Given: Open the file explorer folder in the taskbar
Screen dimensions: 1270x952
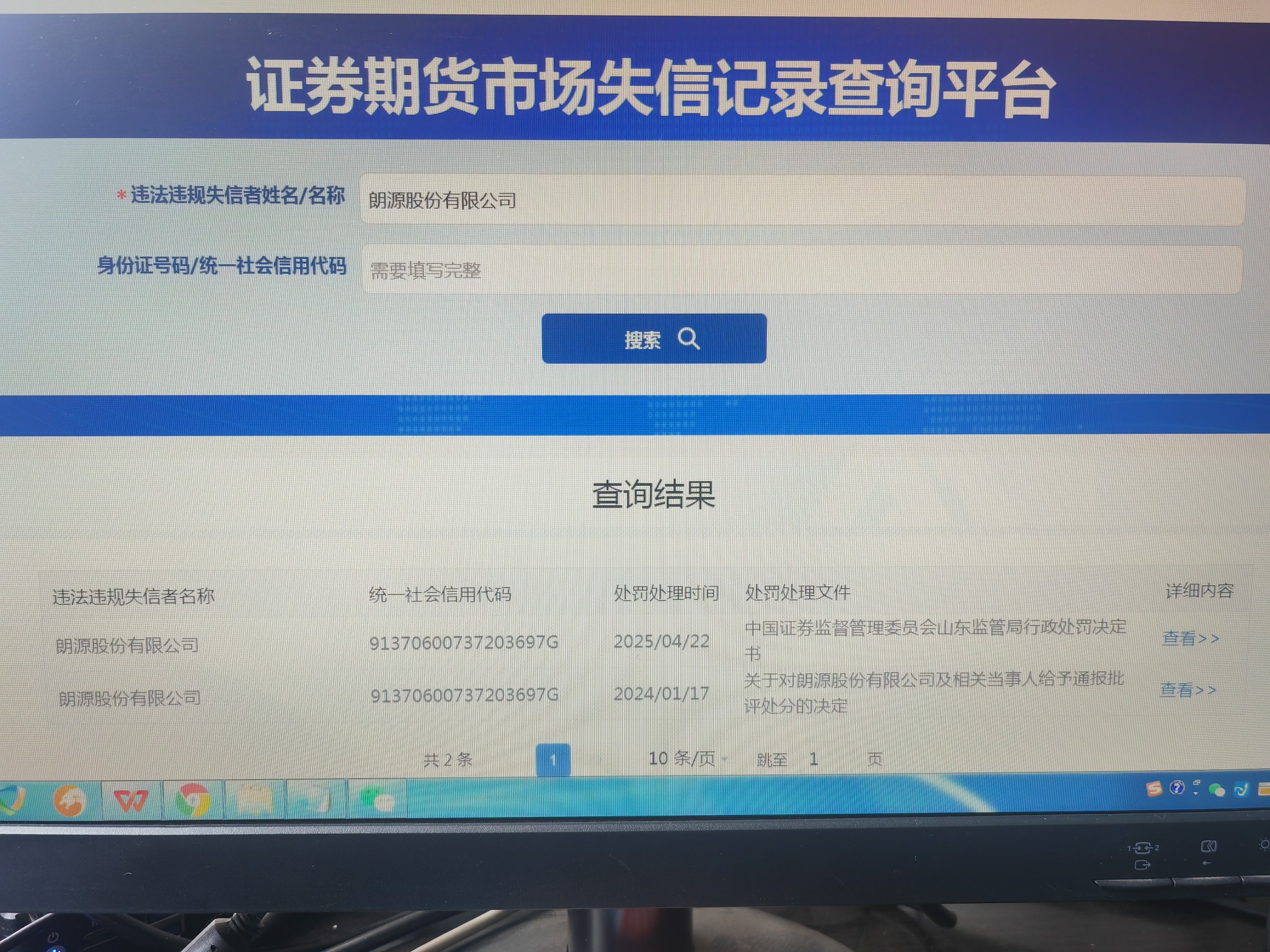Looking at the screenshot, I should coord(254,800).
